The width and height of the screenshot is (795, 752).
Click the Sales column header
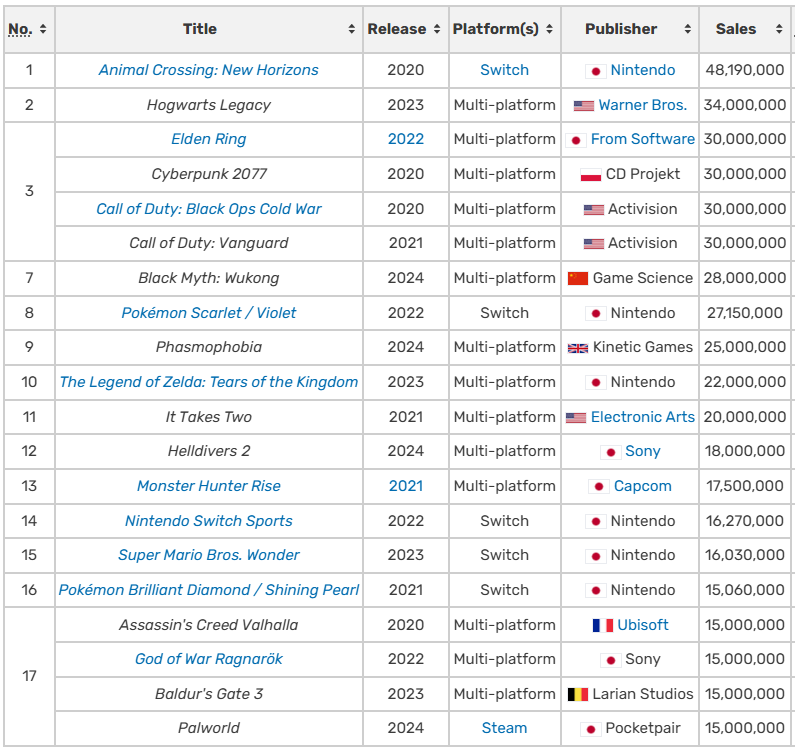(x=744, y=29)
